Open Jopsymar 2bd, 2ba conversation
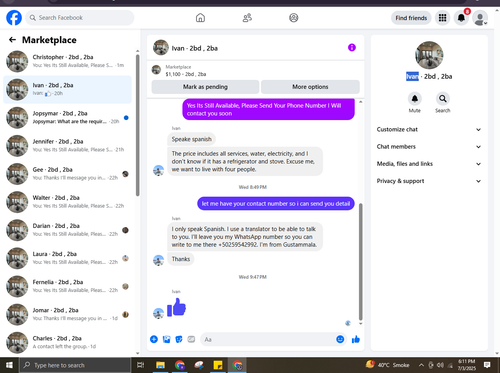 [67, 118]
